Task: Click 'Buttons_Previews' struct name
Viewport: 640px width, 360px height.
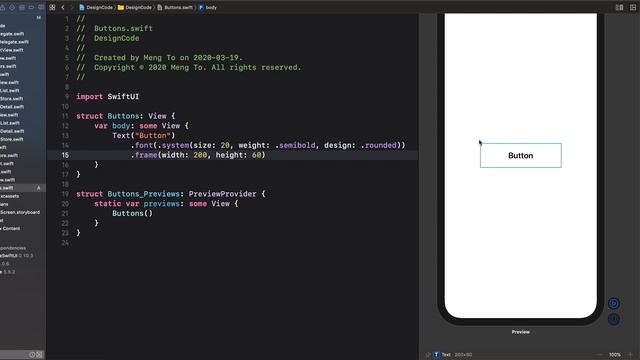Action: point(143,194)
